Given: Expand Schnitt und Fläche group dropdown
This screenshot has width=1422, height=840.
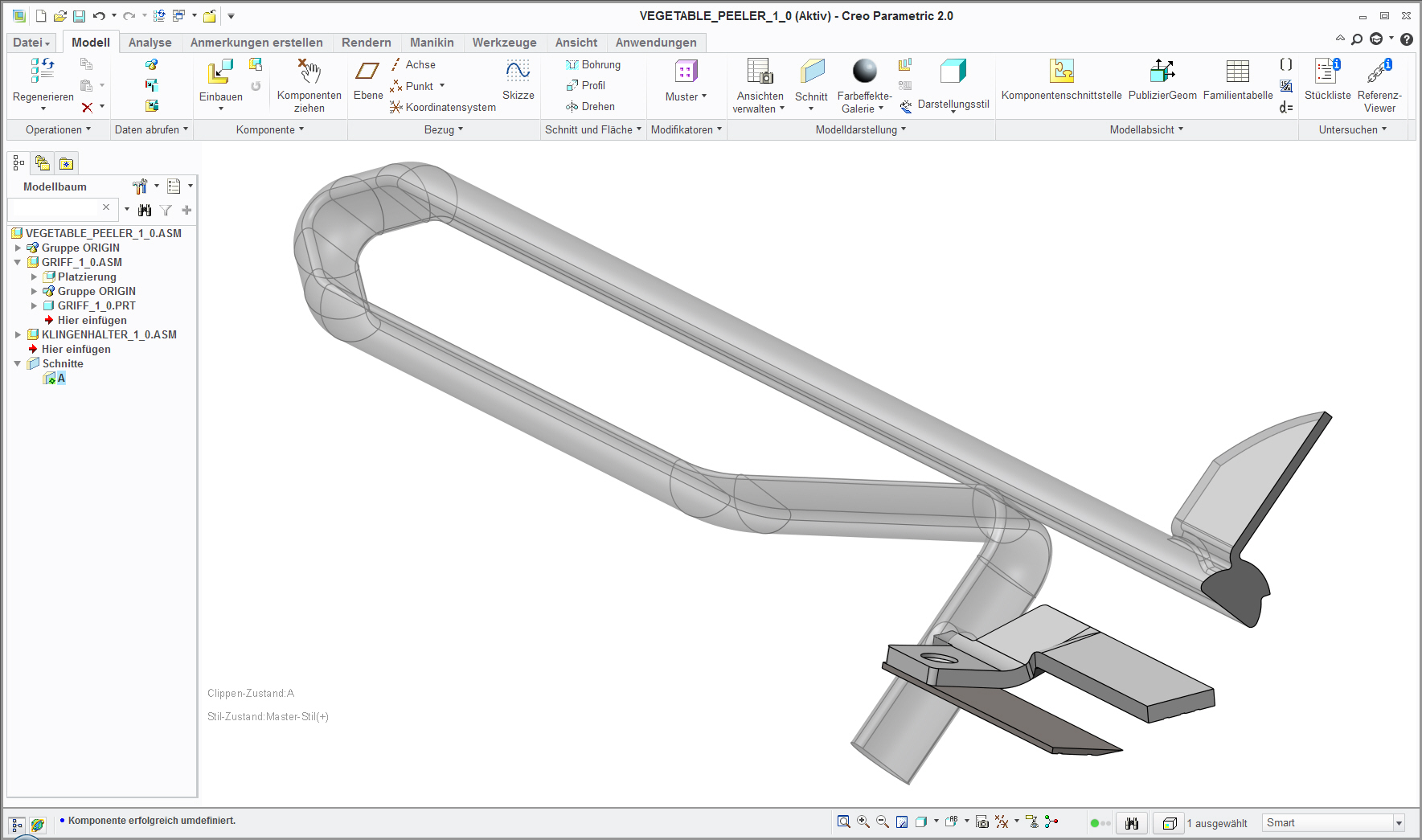Looking at the screenshot, I should (593, 129).
